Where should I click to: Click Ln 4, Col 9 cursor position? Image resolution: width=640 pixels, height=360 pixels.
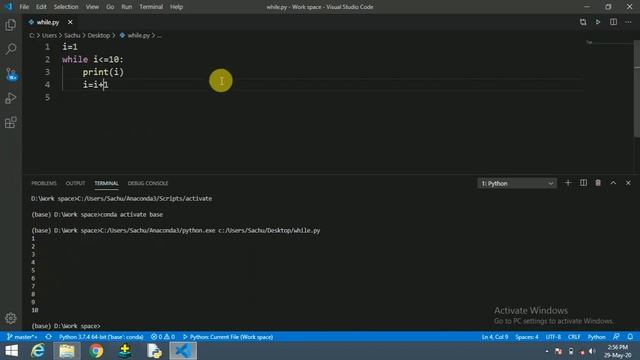click(x=495, y=337)
